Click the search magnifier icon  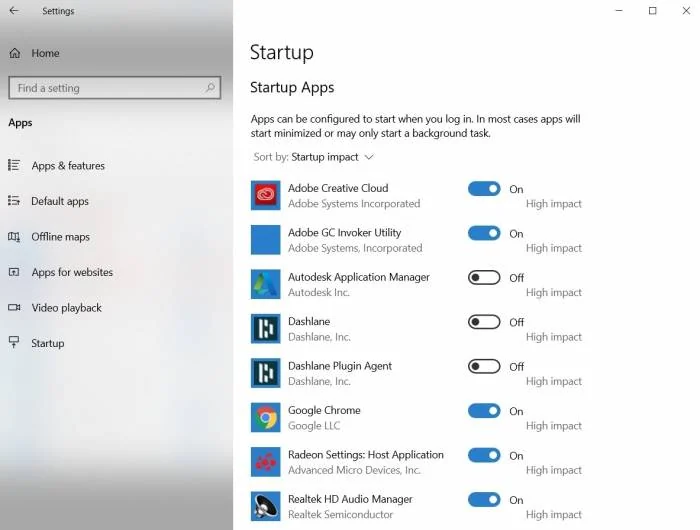point(210,87)
